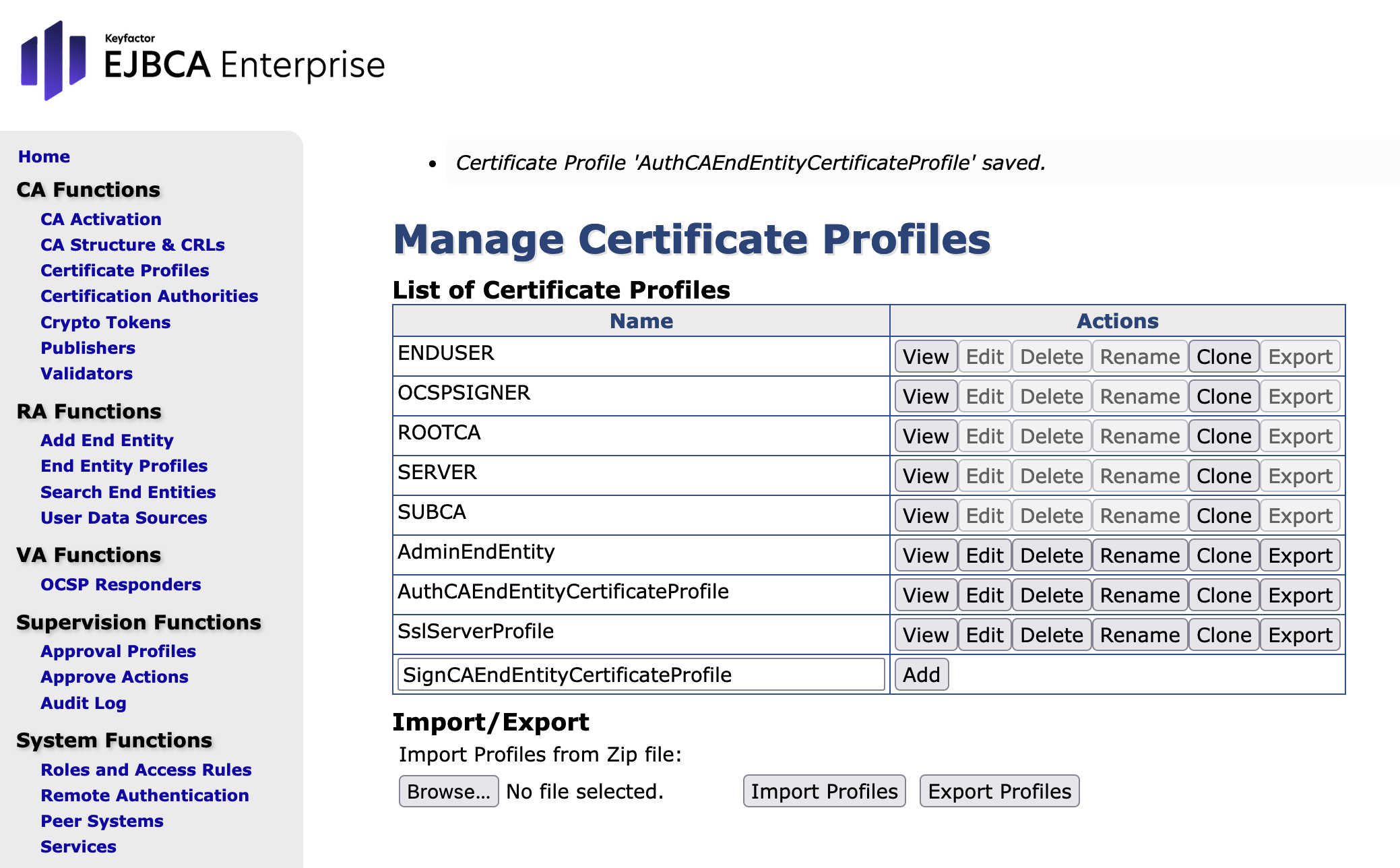Rename AuthCAEndEntityCertificateProfile
The image size is (1400, 868).
tap(1139, 595)
